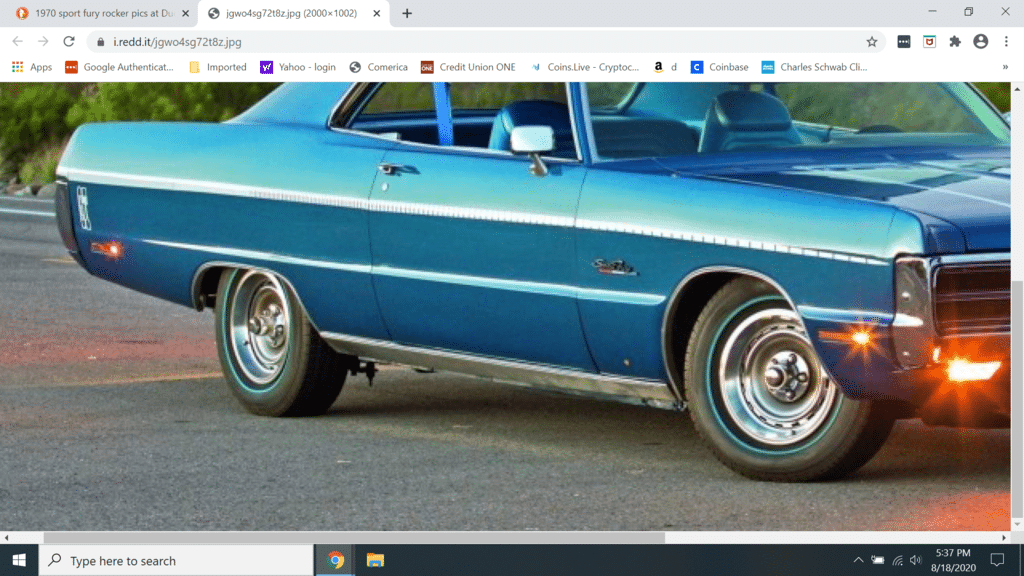This screenshot has height=576, width=1024.
Task: Expand the bookmarks overflow chevron
Action: click(1005, 67)
